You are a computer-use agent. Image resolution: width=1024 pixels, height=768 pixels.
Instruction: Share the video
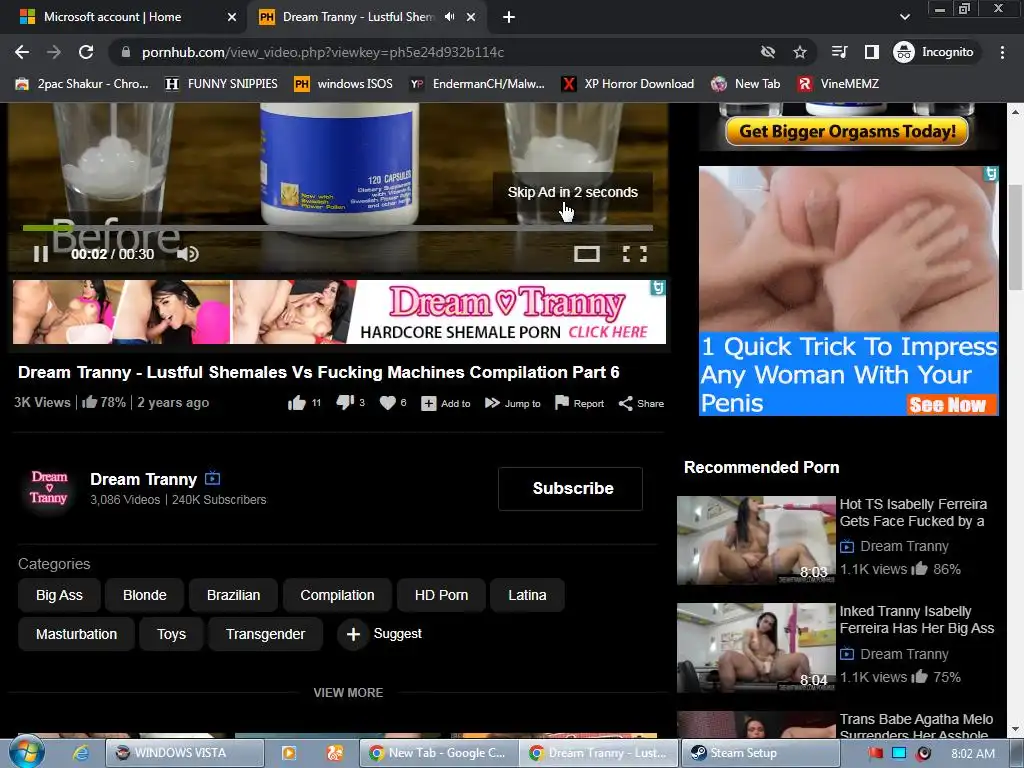pos(641,404)
